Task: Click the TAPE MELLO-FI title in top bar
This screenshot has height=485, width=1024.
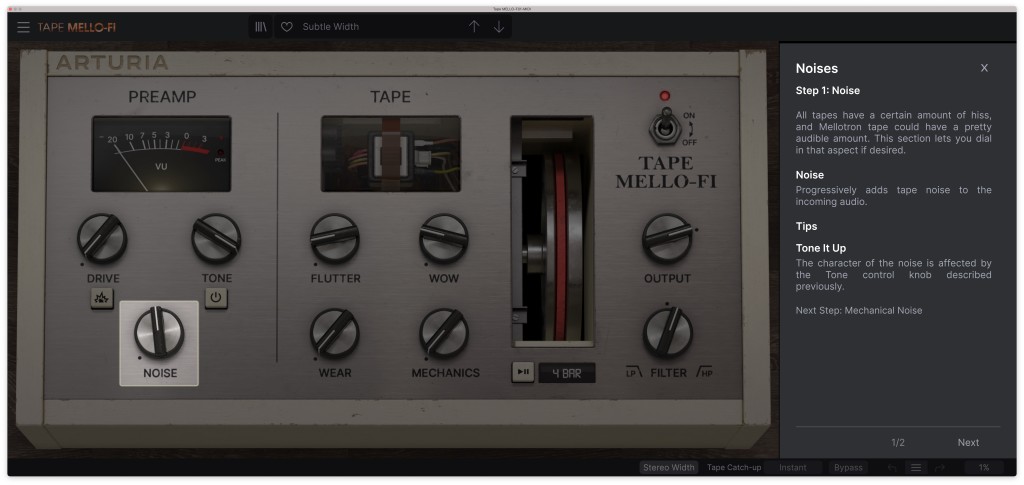Action: 77,27
